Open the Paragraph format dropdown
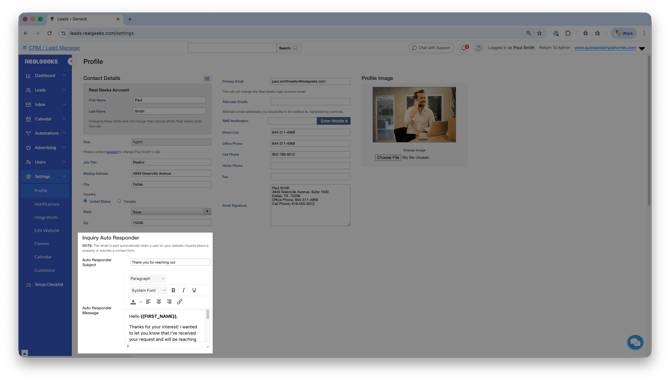Screen dimensions: 670x382 coord(147,279)
